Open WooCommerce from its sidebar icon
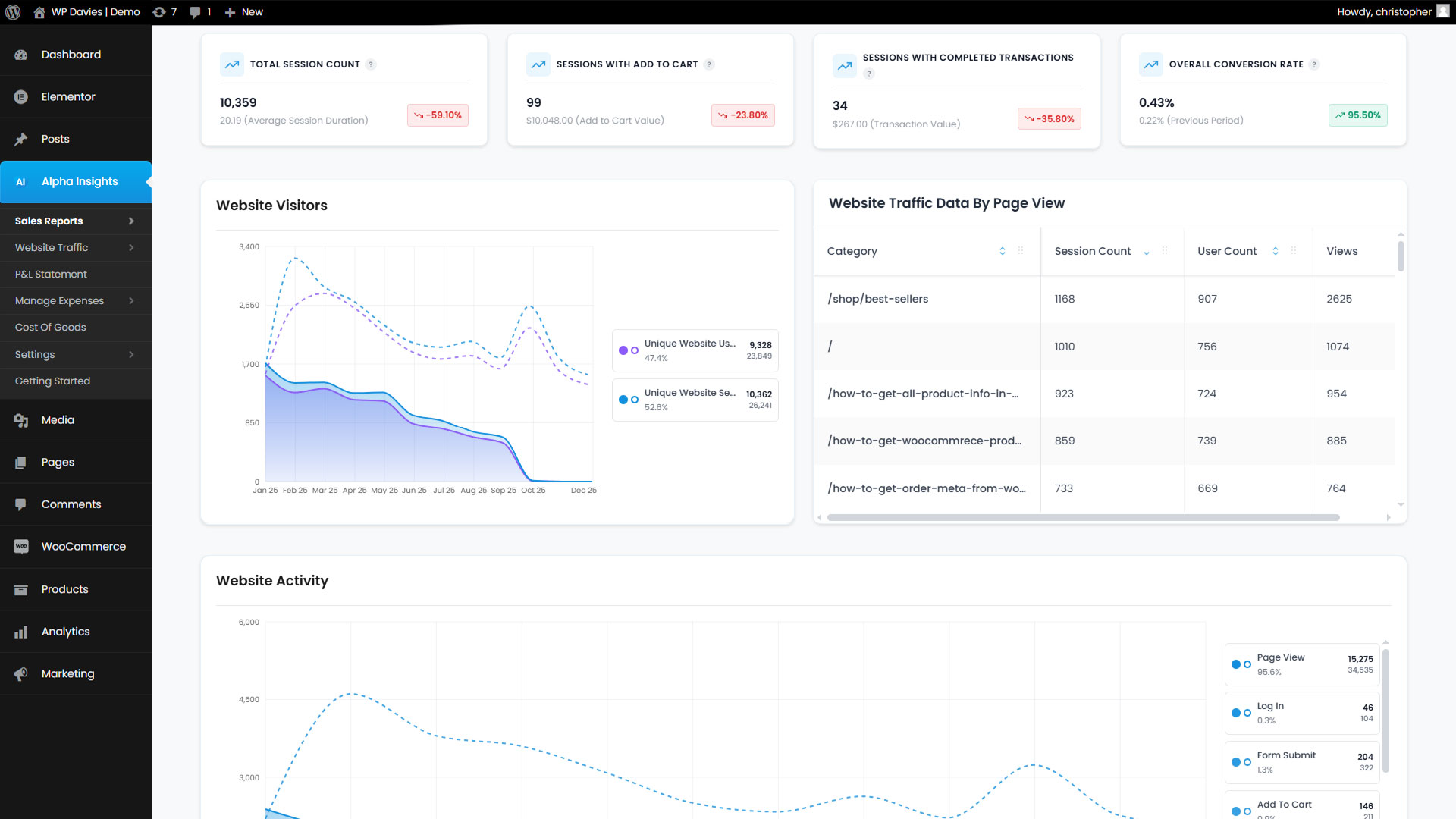 click(x=20, y=546)
